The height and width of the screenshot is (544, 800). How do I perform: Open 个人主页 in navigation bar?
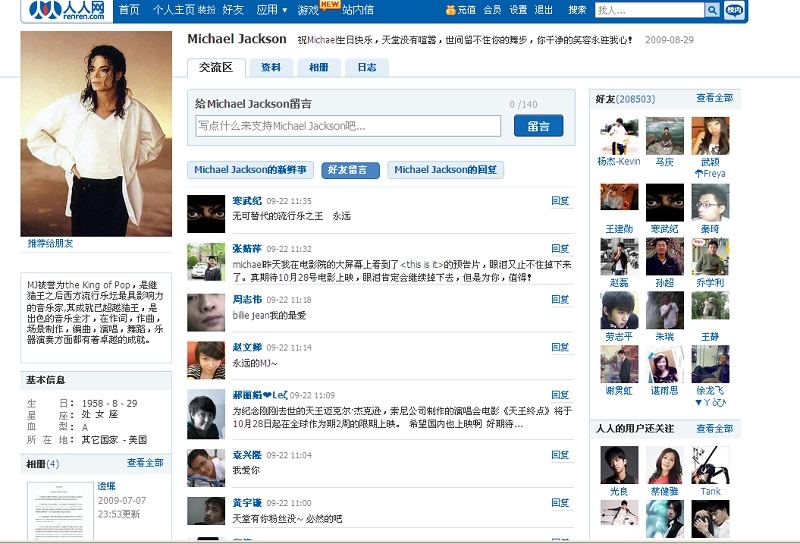(x=174, y=10)
